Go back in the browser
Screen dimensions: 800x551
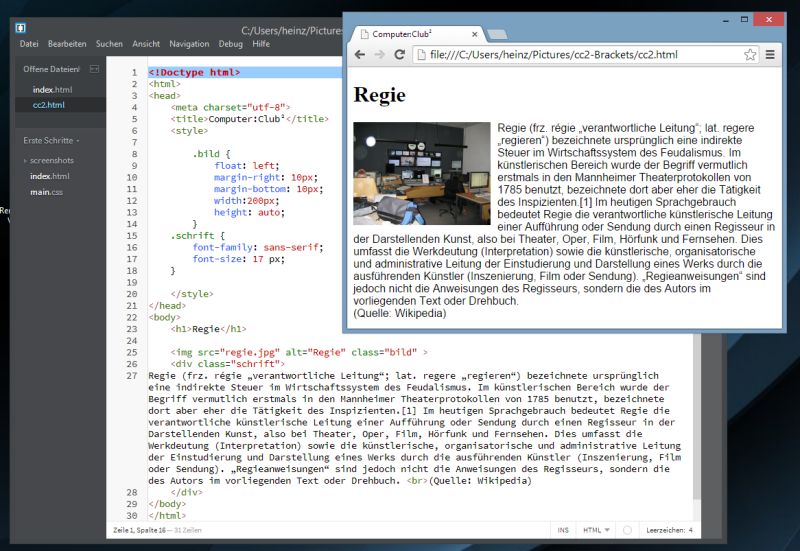360,55
